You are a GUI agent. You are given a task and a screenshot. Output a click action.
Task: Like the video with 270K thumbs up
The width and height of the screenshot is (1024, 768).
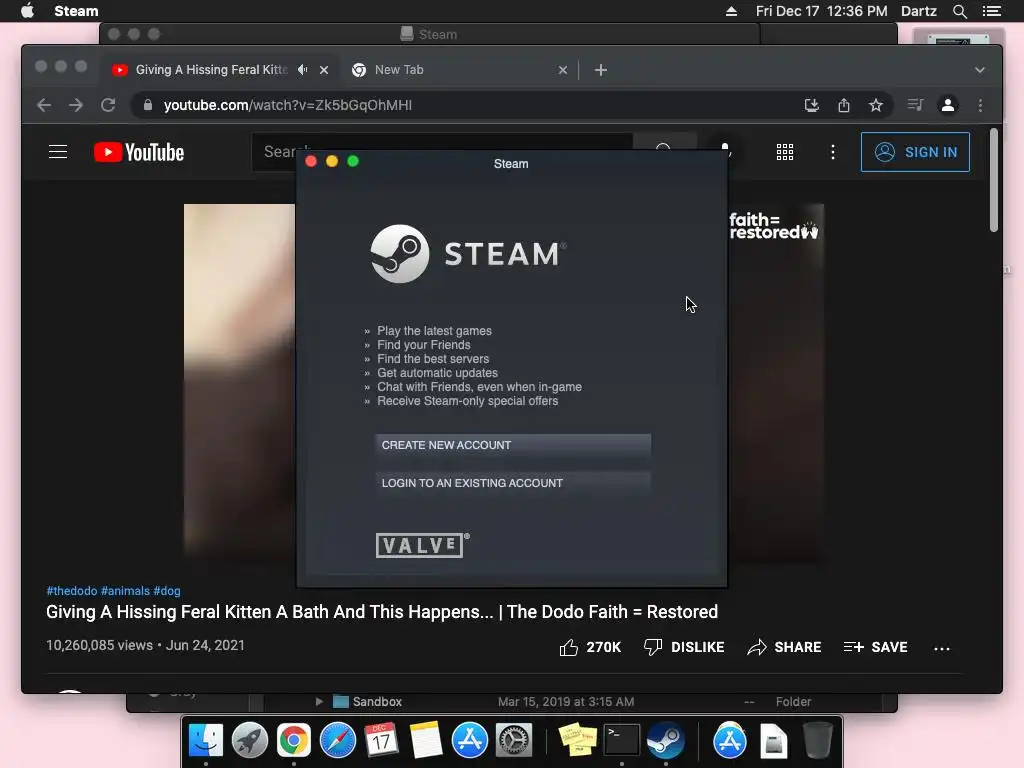click(x=590, y=647)
